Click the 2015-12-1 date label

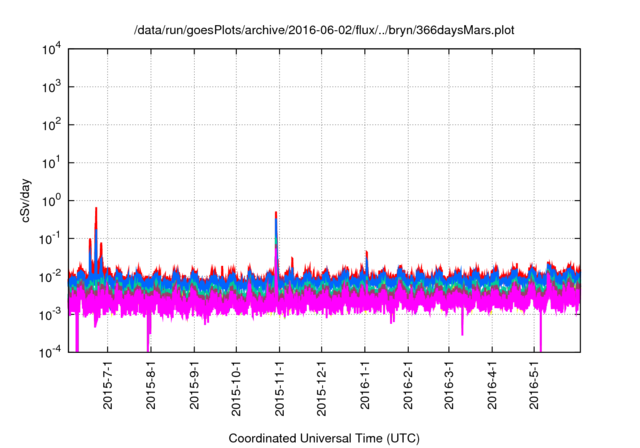click(x=322, y=388)
